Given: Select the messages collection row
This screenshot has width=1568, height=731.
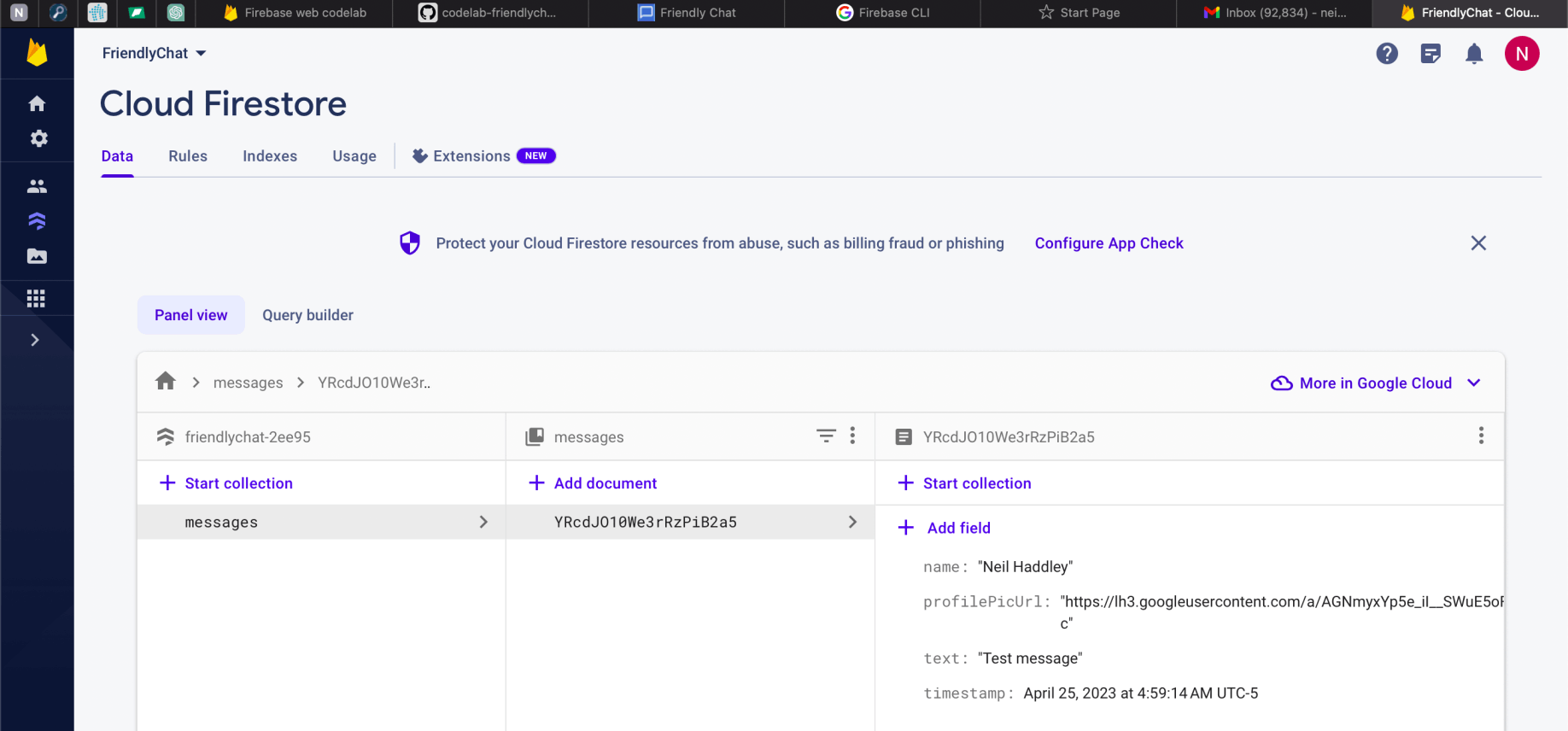Looking at the screenshot, I should tap(321, 522).
